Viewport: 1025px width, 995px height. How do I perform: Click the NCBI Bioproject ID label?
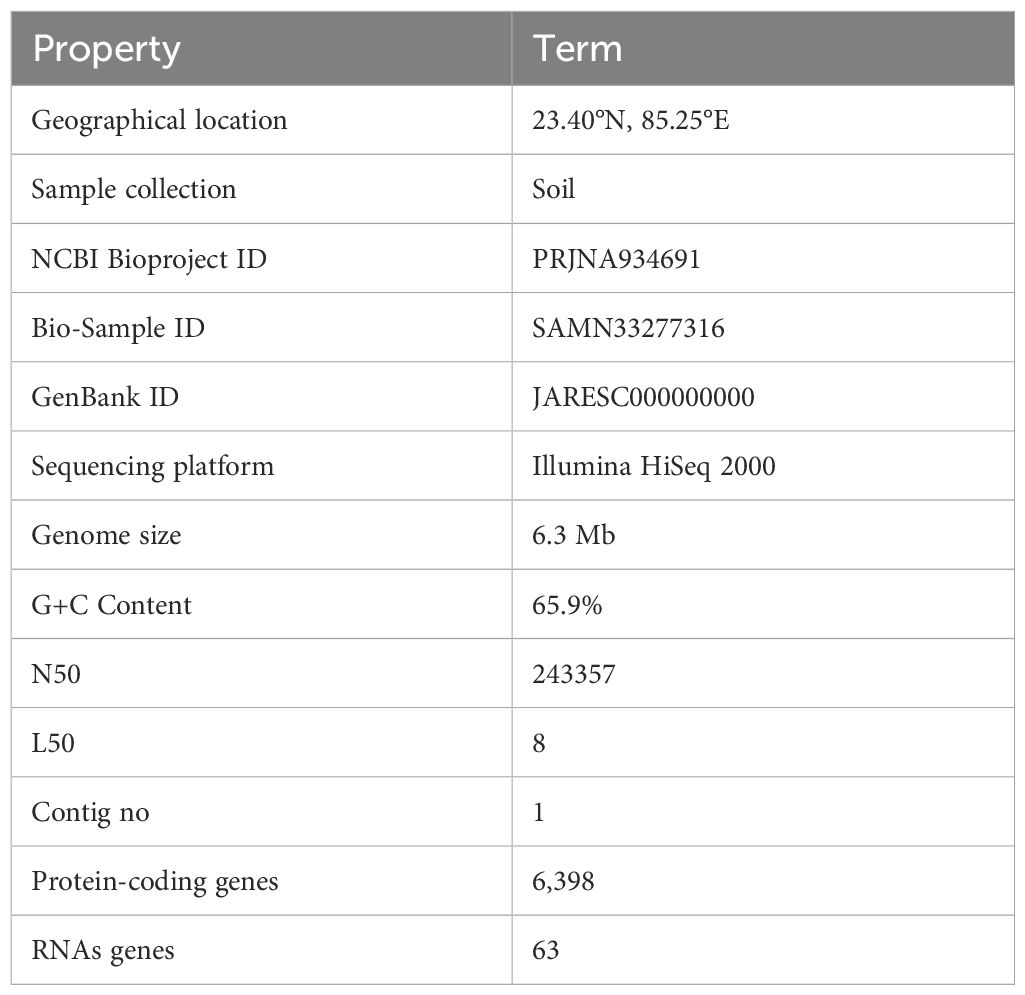[x=149, y=259]
